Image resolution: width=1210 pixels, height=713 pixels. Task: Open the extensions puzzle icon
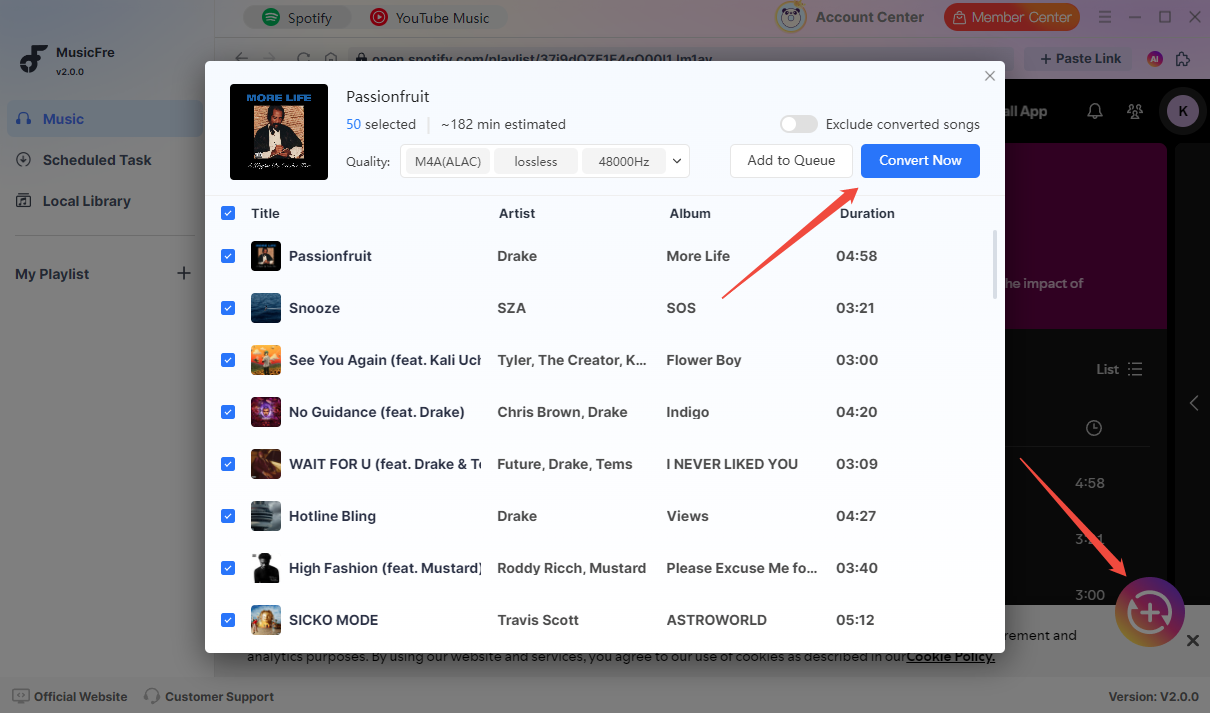click(x=1183, y=59)
